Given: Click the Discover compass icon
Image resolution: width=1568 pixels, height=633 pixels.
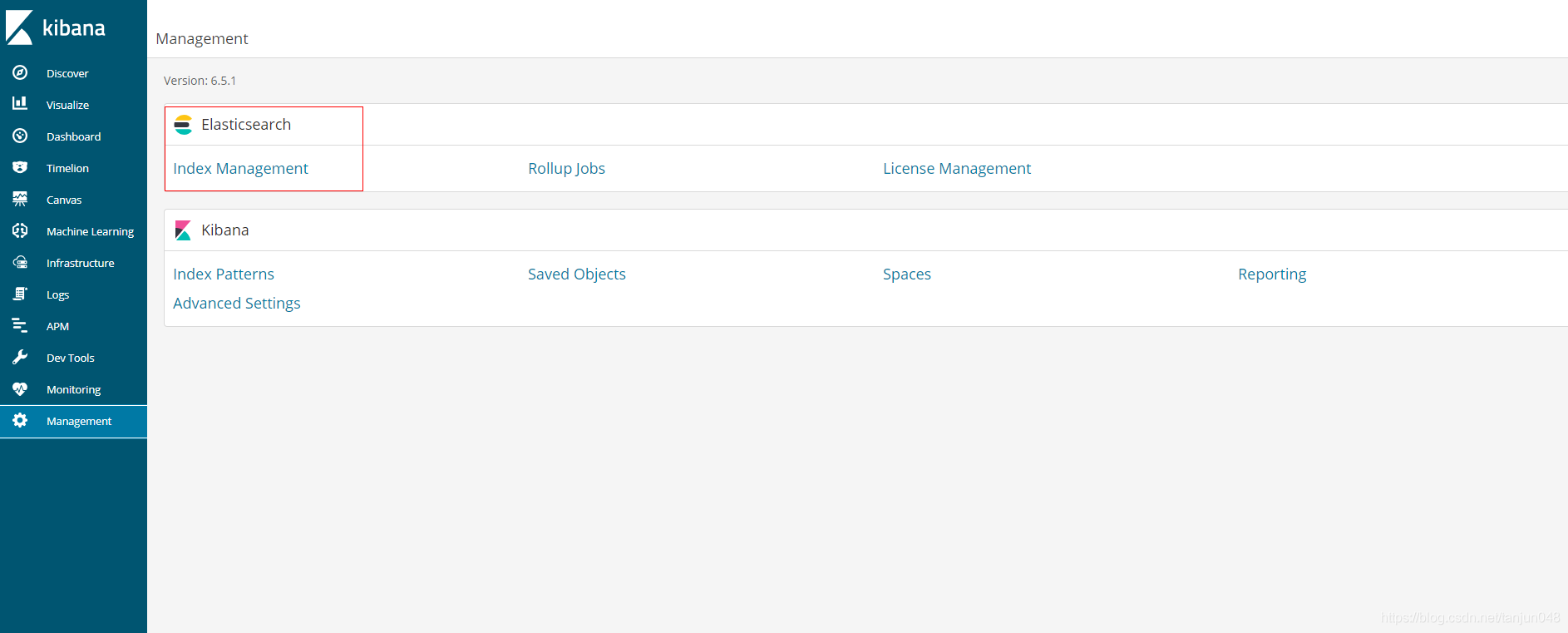Looking at the screenshot, I should coord(20,72).
